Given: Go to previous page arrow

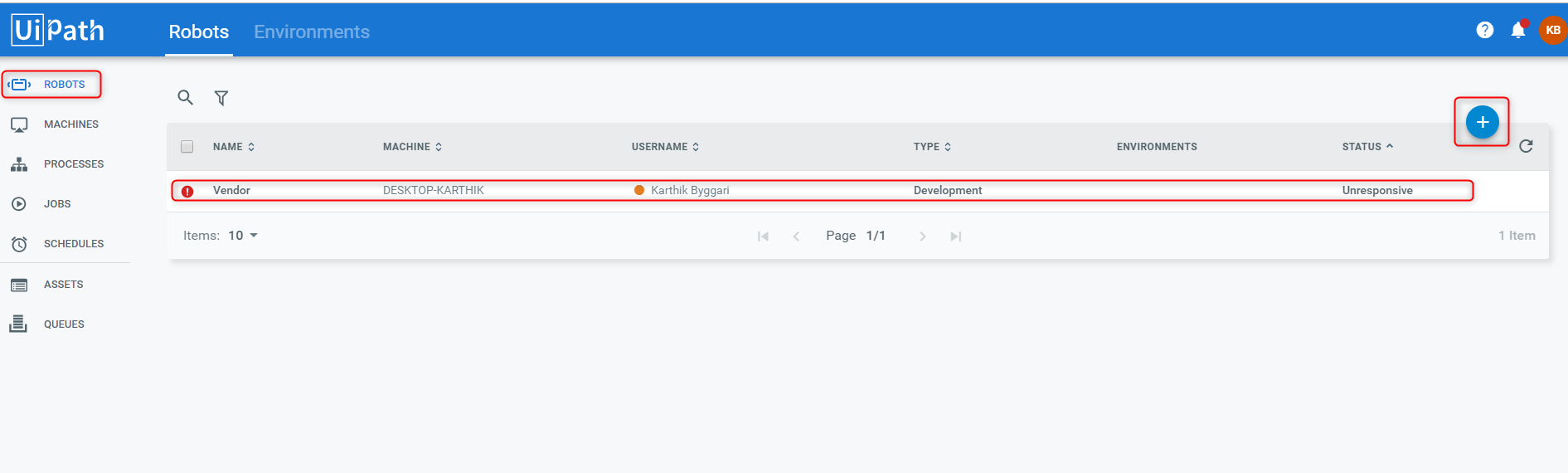Looking at the screenshot, I should click(796, 236).
